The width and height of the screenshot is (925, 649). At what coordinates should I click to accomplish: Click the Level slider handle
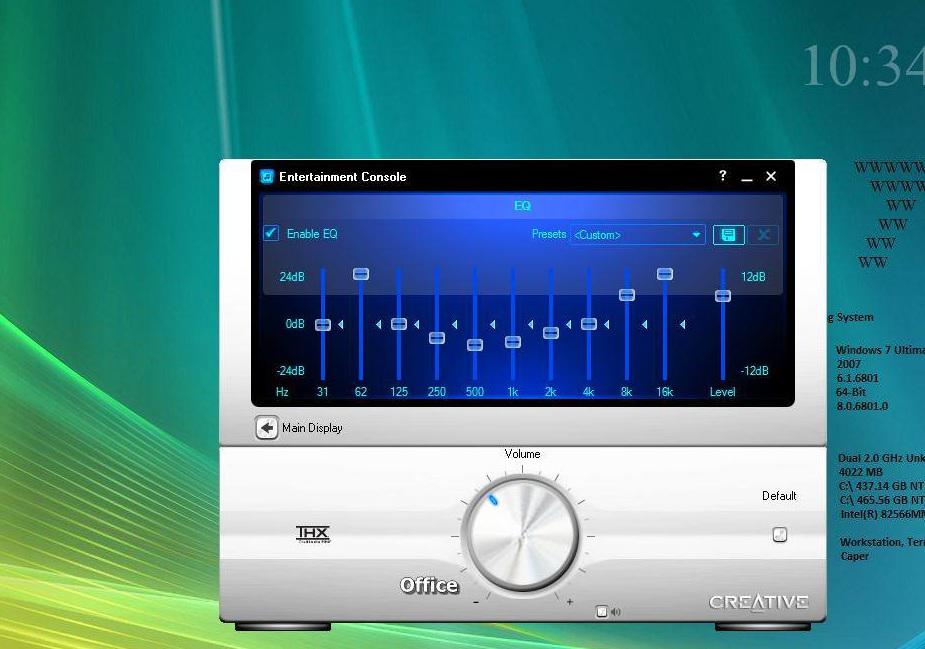(723, 296)
